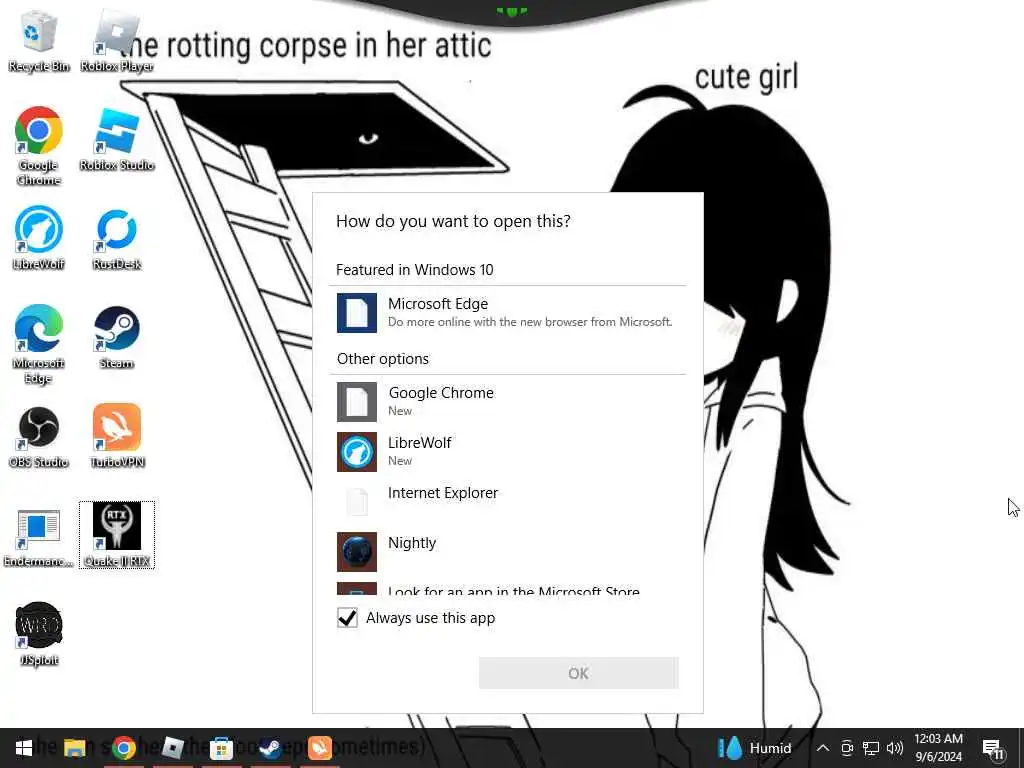The height and width of the screenshot is (768, 1024).
Task: Select the LibreWolf desktop shortcut
Action: click(x=39, y=238)
